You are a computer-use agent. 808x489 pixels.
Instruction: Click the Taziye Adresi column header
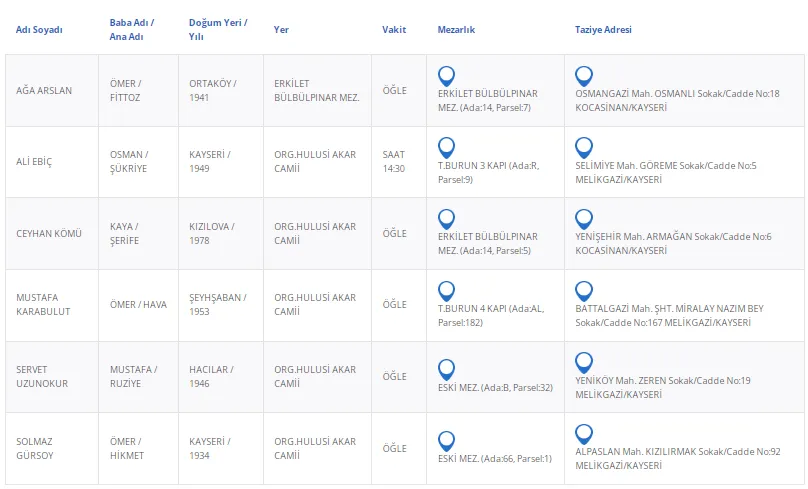603,30
